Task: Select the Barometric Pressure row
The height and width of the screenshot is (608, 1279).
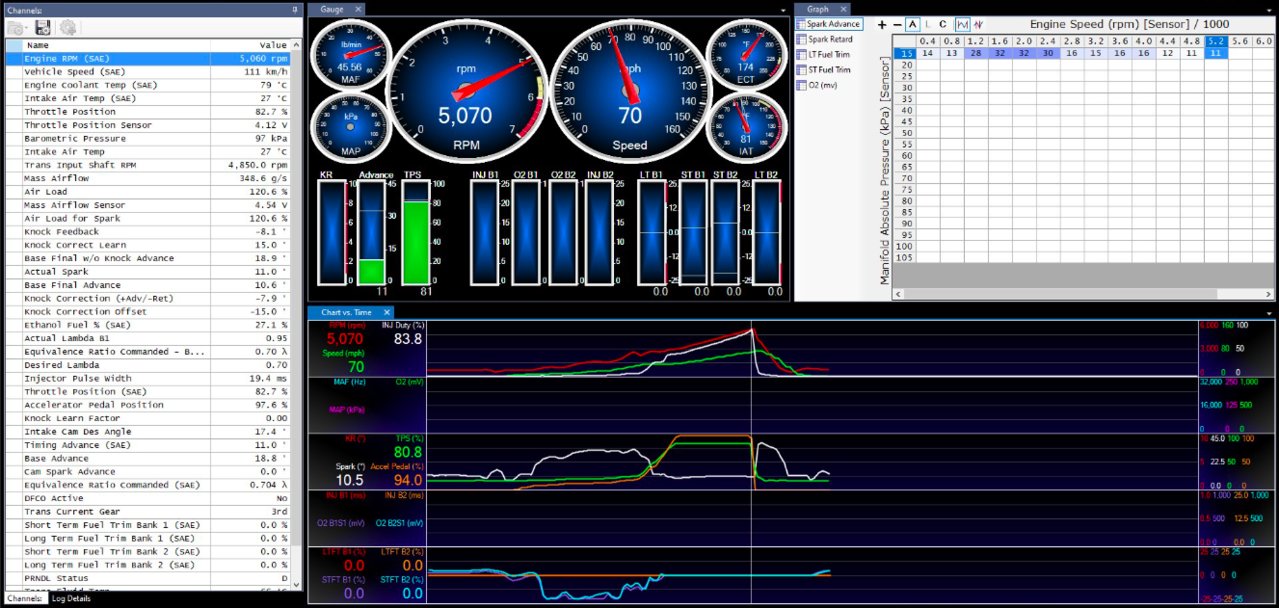Action: [x=148, y=139]
